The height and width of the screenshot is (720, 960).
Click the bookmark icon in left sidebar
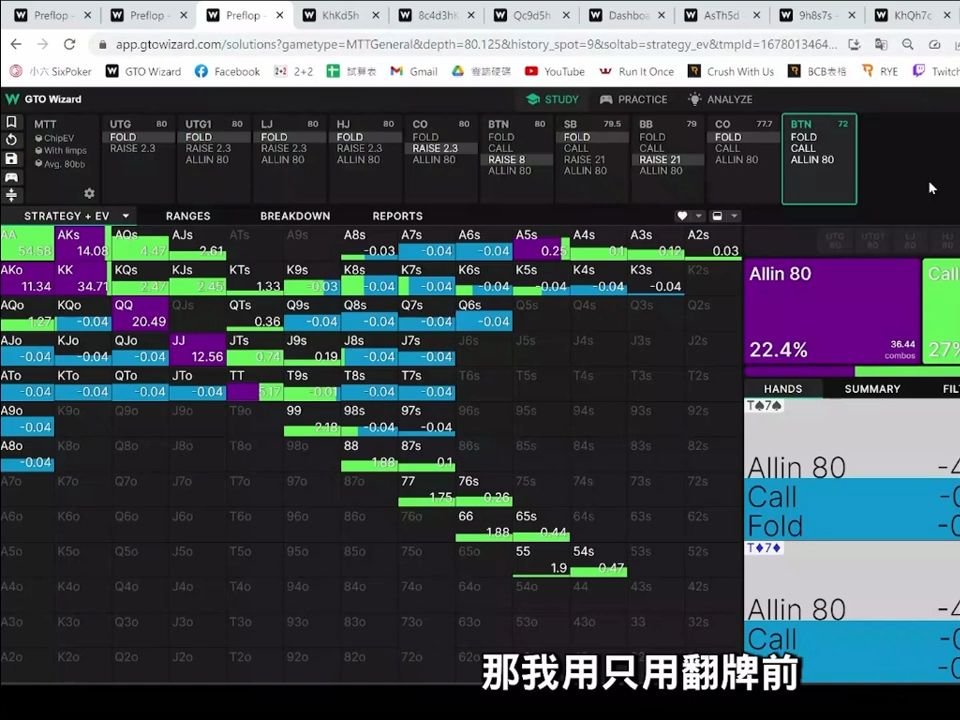coord(11,122)
